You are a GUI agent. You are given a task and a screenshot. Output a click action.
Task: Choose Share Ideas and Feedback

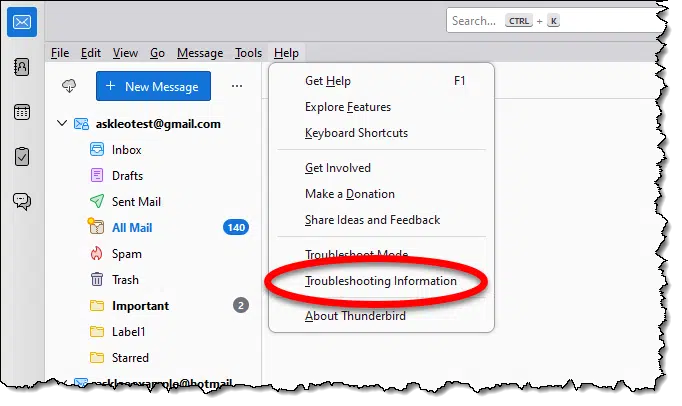(381, 220)
